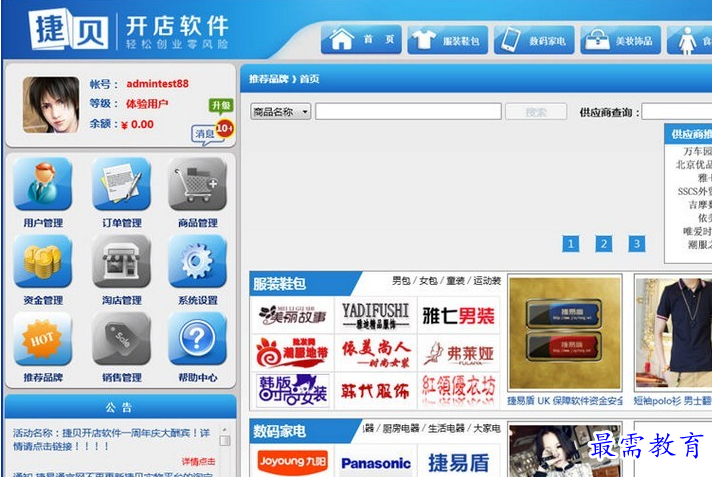Open 红领优衣坊 brand logo
The width and height of the screenshot is (712, 477).
(x=458, y=390)
